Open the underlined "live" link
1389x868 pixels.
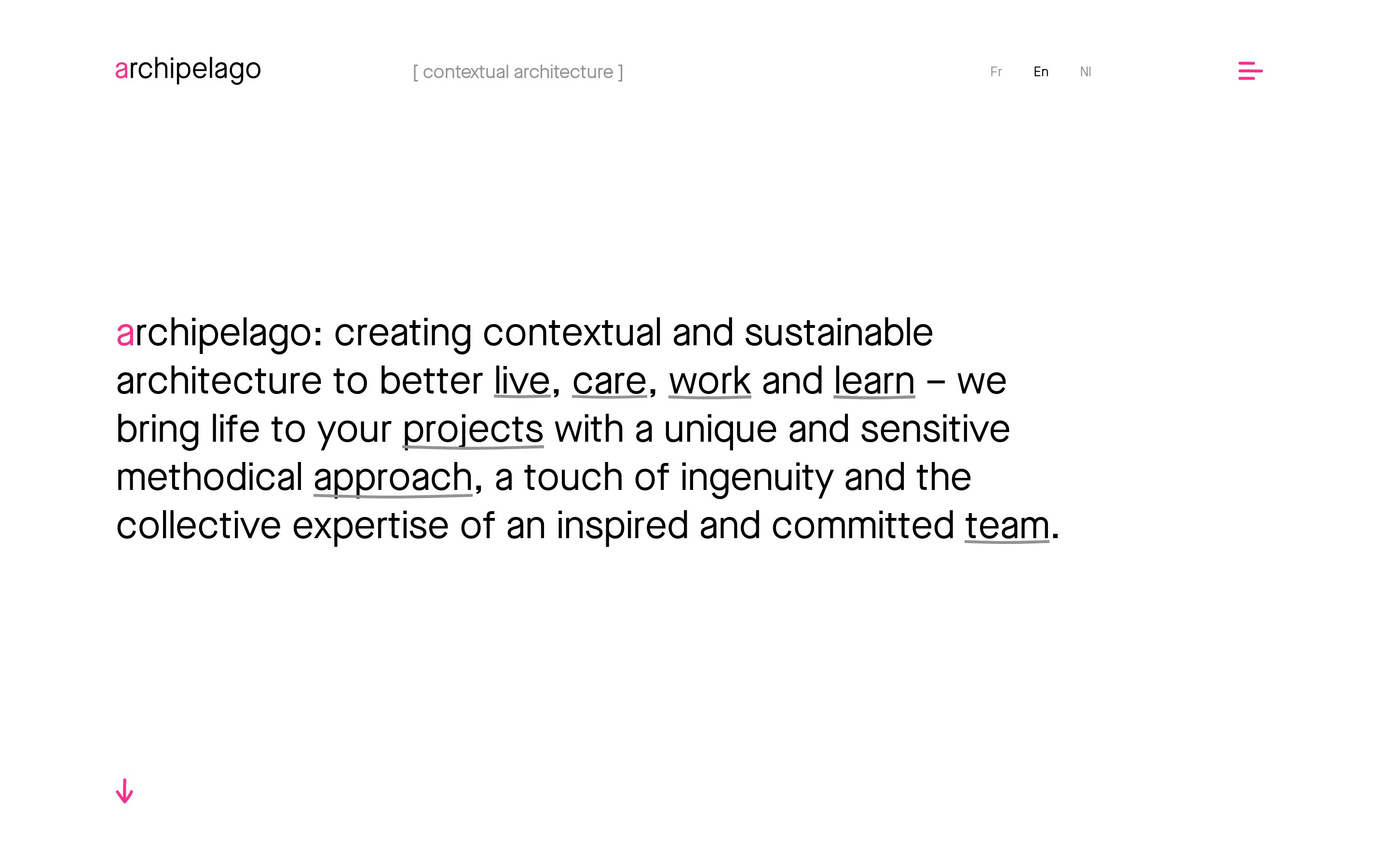(x=522, y=381)
